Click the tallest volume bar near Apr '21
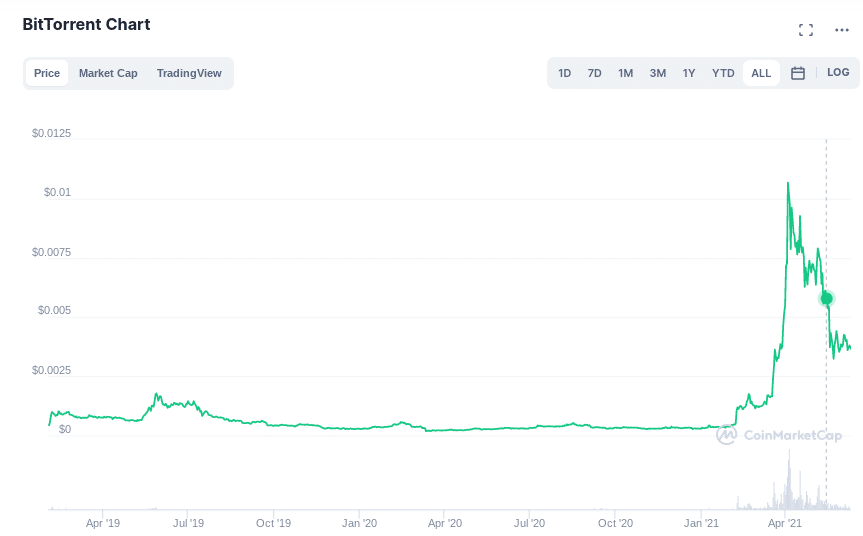The height and width of the screenshot is (536, 863). pyautogui.click(x=789, y=479)
